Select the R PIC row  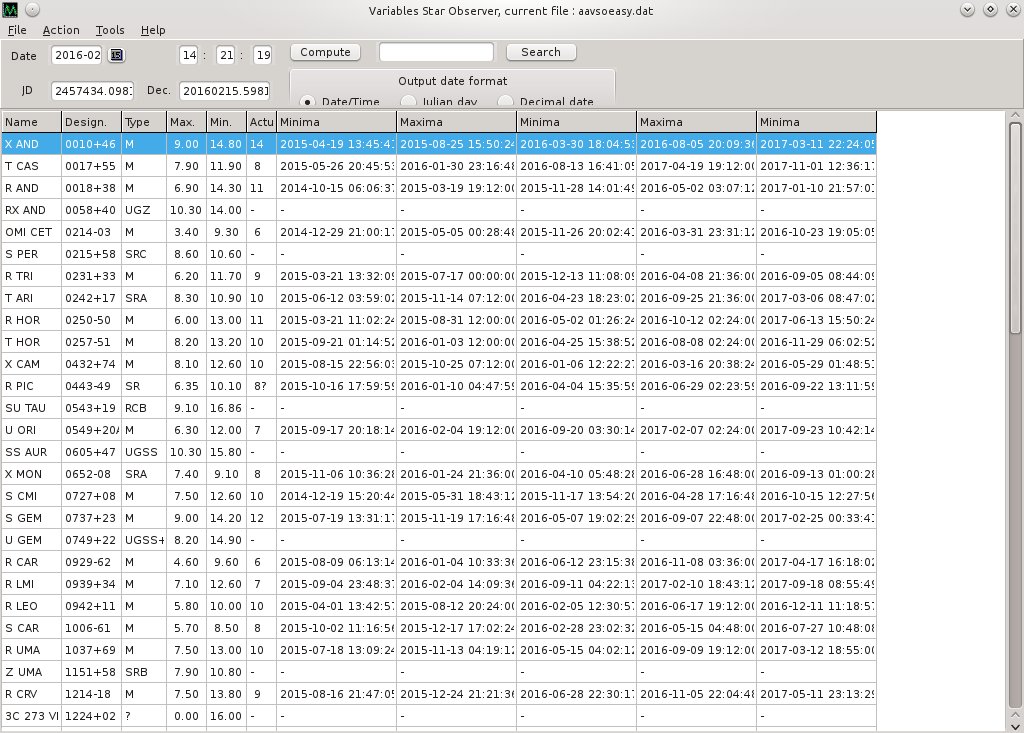[439, 386]
